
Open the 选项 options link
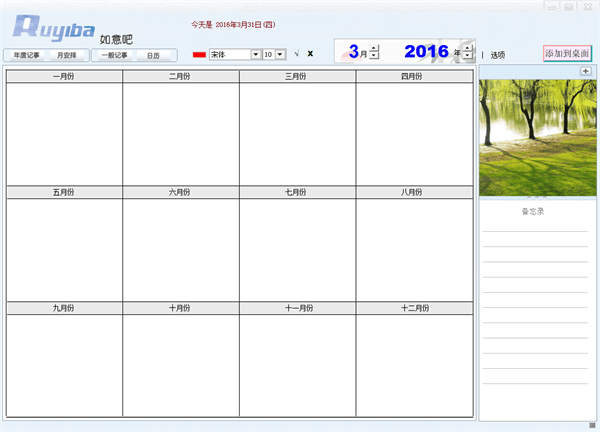498,55
